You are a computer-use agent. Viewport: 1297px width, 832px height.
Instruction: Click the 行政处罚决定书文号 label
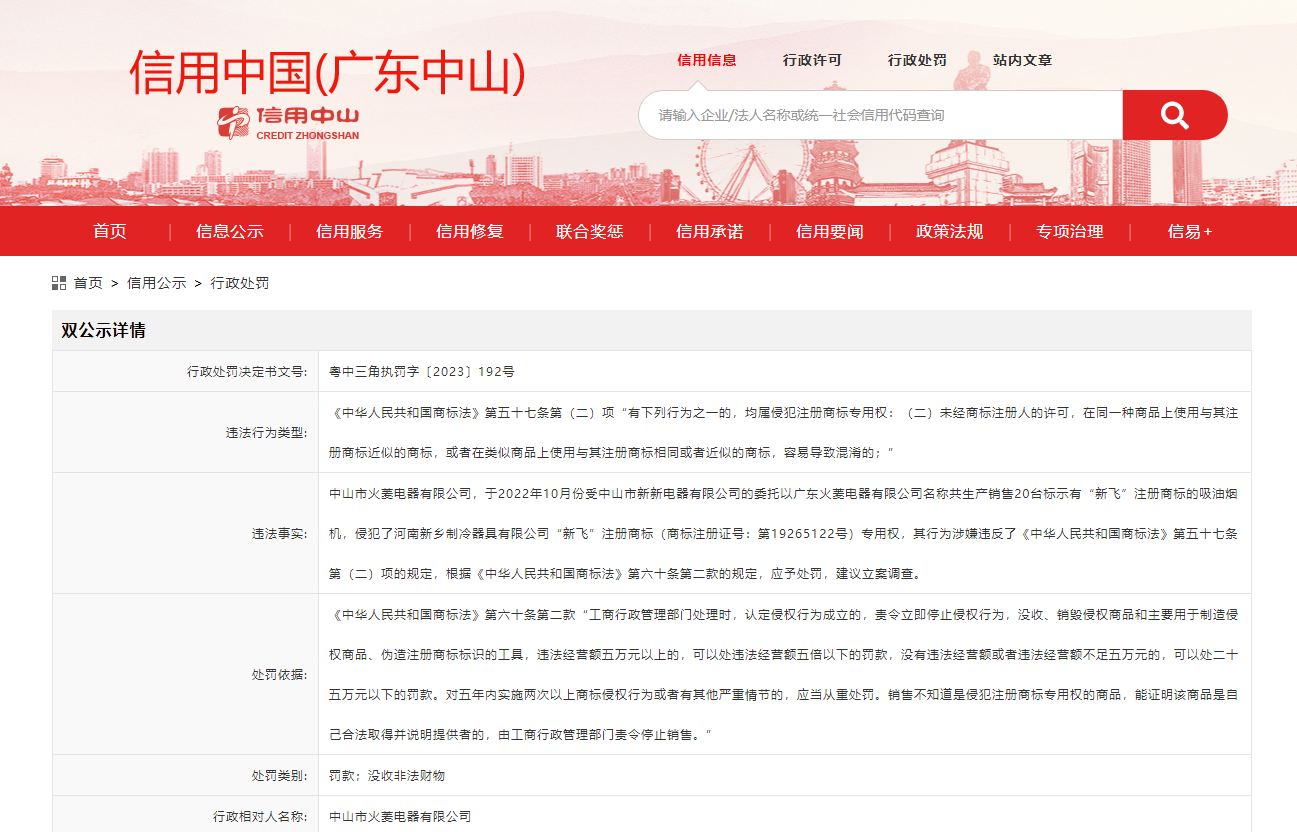pos(247,371)
